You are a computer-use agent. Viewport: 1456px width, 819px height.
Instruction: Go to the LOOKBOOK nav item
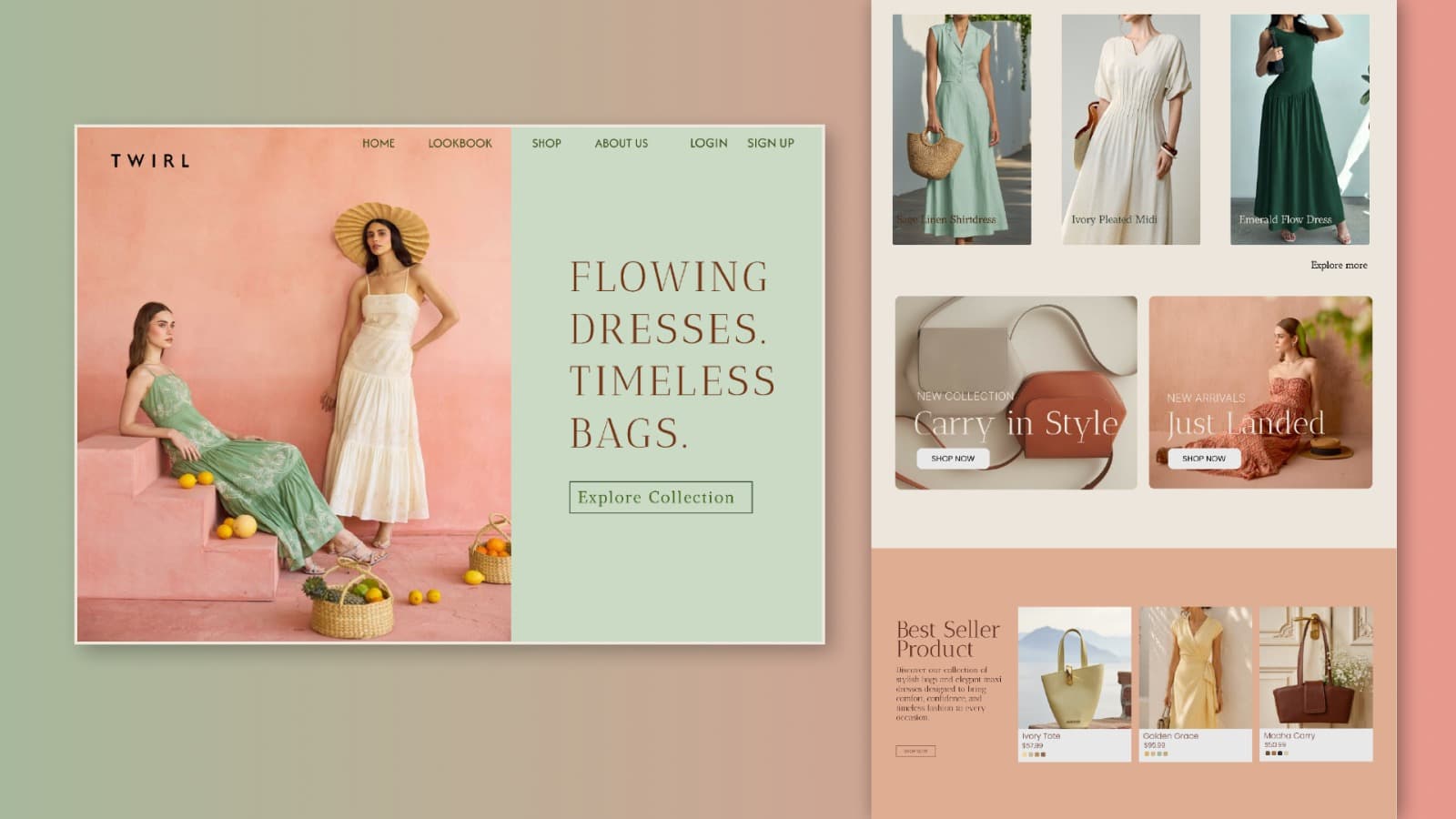pyautogui.click(x=460, y=143)
